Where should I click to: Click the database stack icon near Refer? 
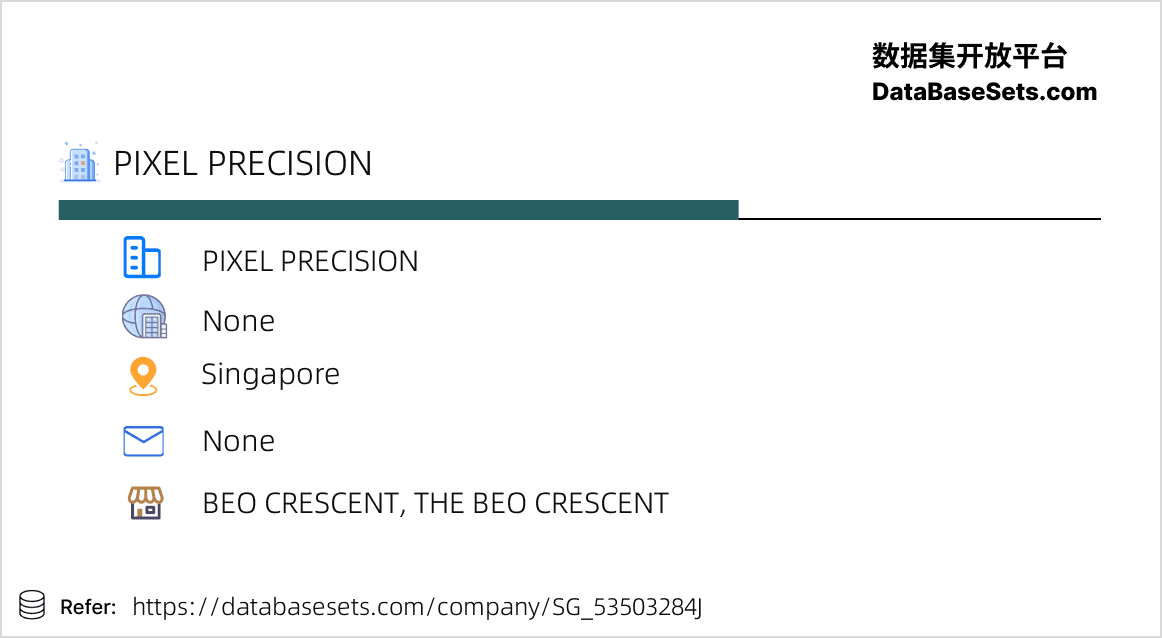click(x=32, y=605)
